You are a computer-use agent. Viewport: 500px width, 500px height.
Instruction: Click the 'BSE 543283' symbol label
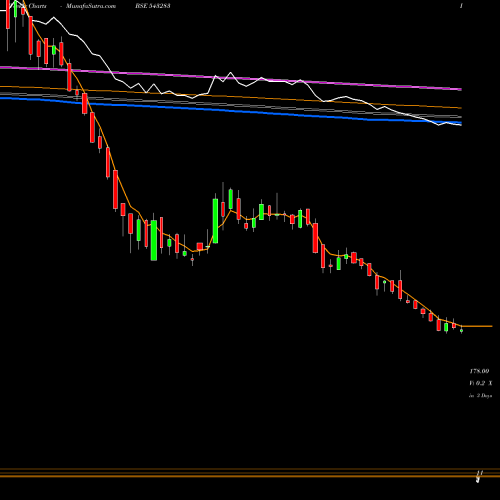pyautogui.click(x=153, y=6)
